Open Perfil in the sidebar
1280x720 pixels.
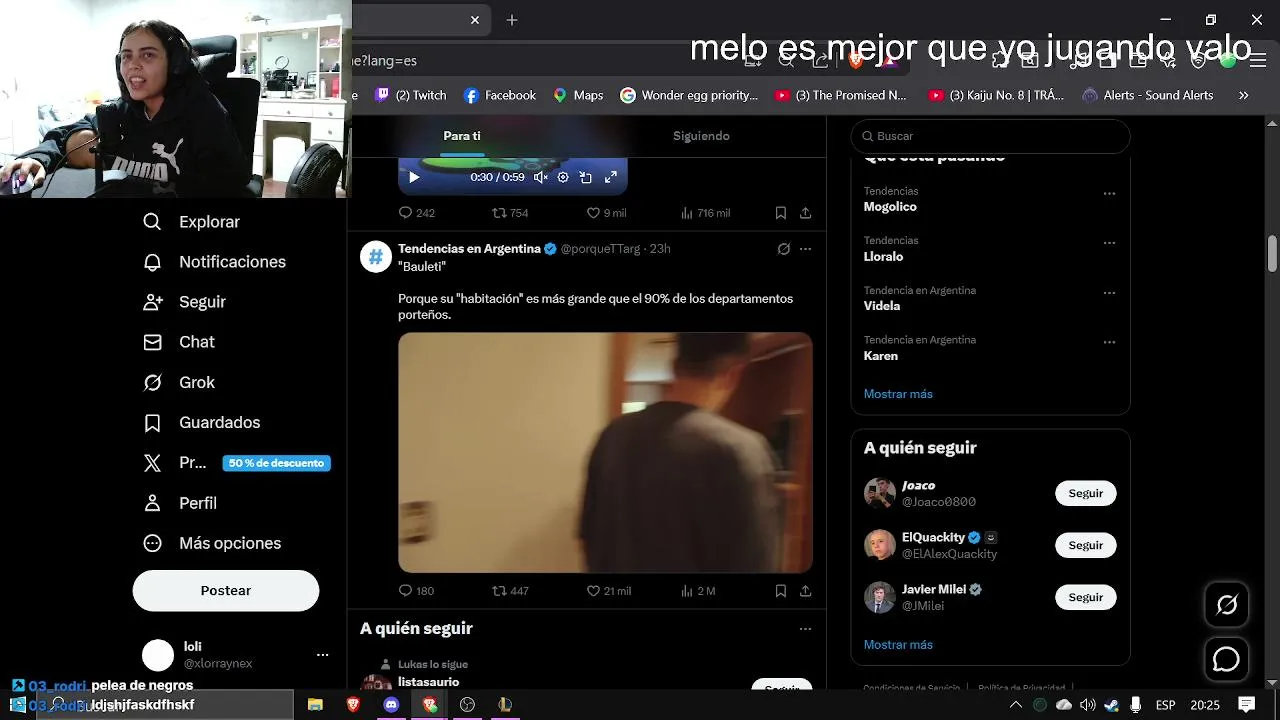click(180, 503)
